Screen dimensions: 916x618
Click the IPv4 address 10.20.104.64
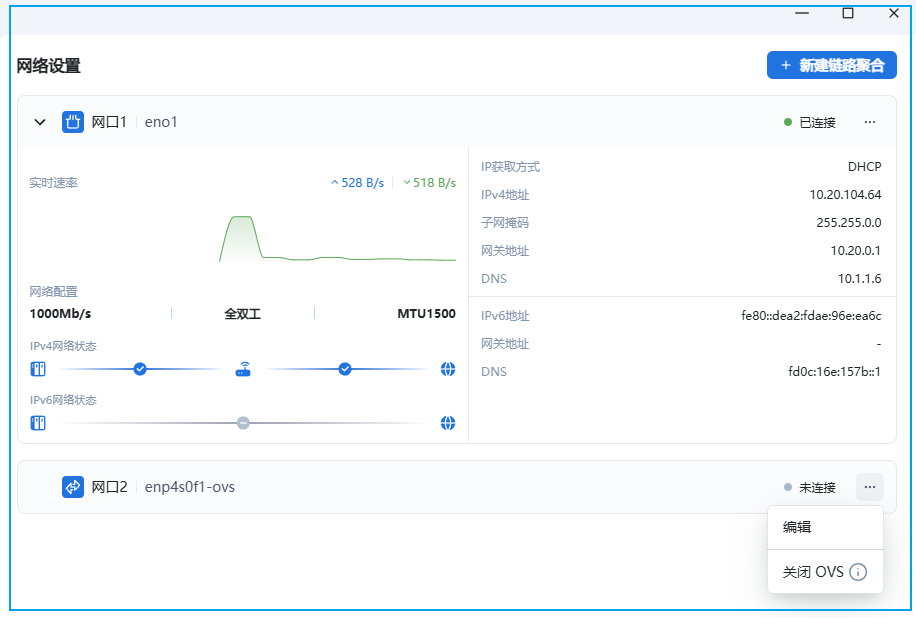point(845,195)
